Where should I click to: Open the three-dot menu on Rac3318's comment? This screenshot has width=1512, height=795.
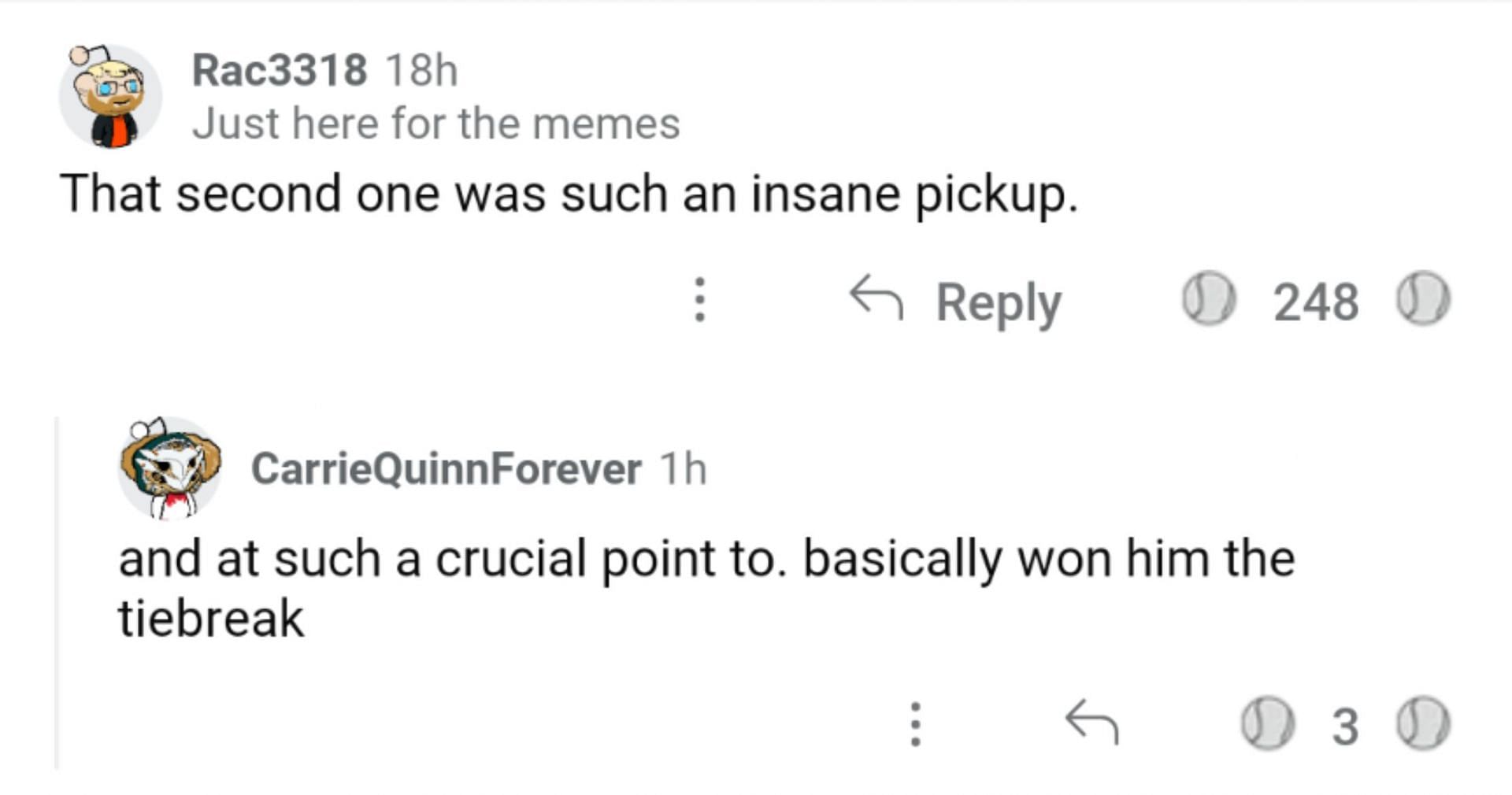click(699, 299)
